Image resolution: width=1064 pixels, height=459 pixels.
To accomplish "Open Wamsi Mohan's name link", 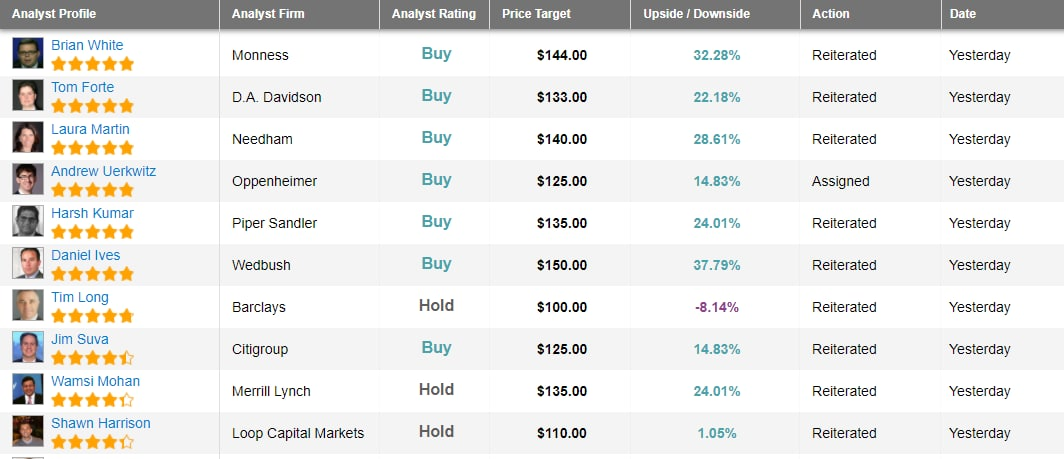I will tap(95, 381).
